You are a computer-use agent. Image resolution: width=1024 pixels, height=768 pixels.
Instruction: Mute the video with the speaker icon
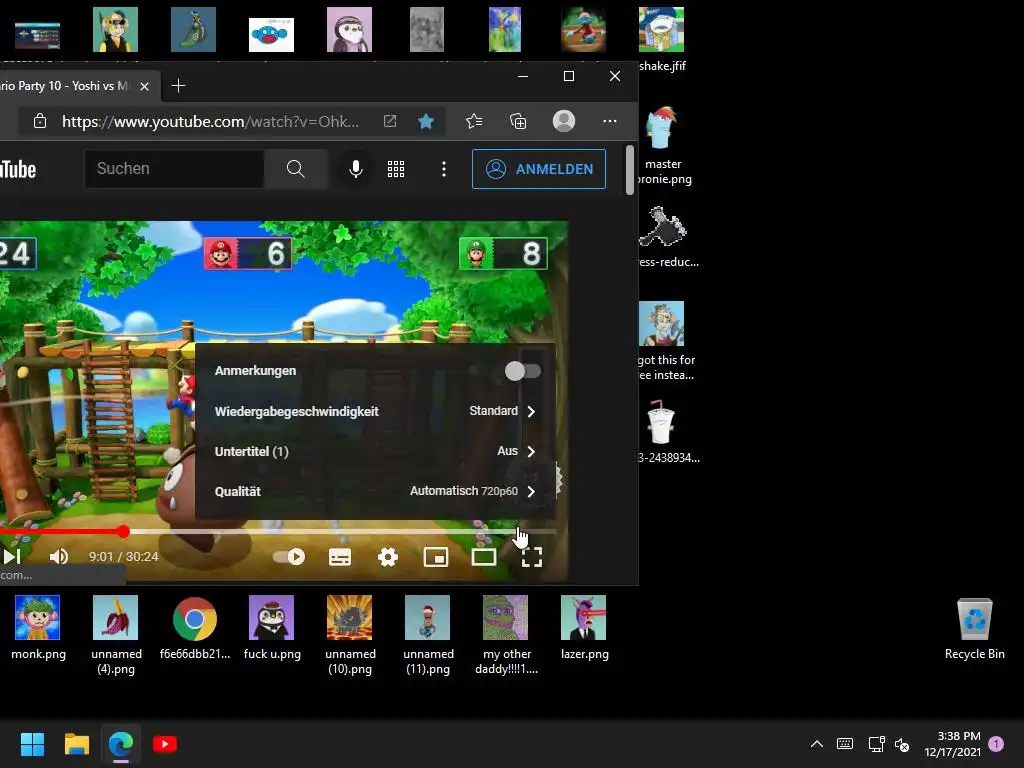59,556
